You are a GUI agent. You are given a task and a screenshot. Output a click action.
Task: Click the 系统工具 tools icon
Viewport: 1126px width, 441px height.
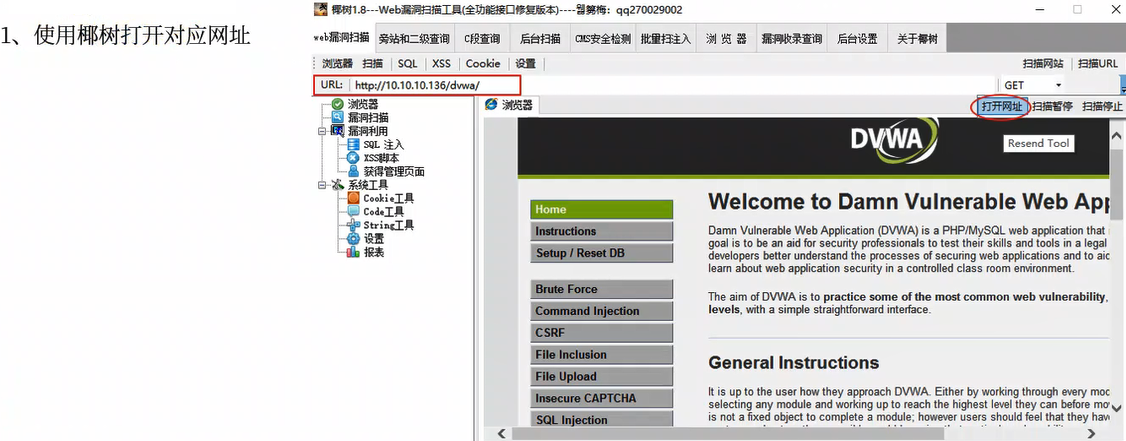pyautogui.click(x=338, y=185)
